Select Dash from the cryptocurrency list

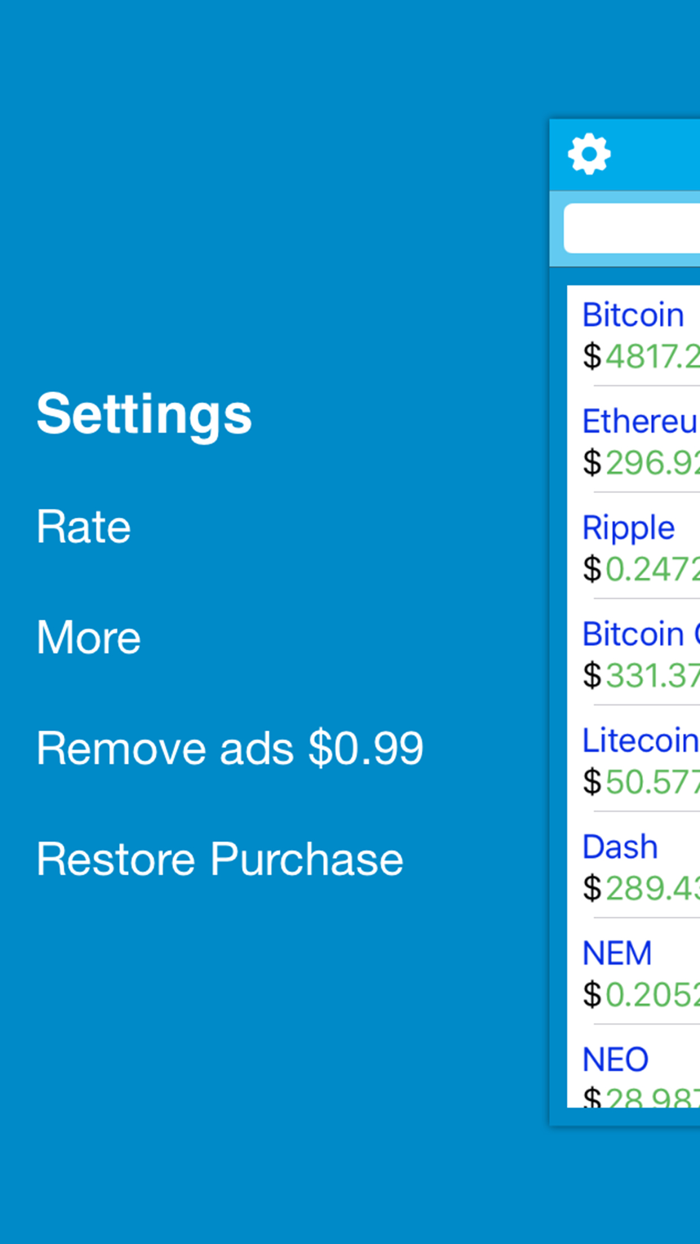point(620,846)
